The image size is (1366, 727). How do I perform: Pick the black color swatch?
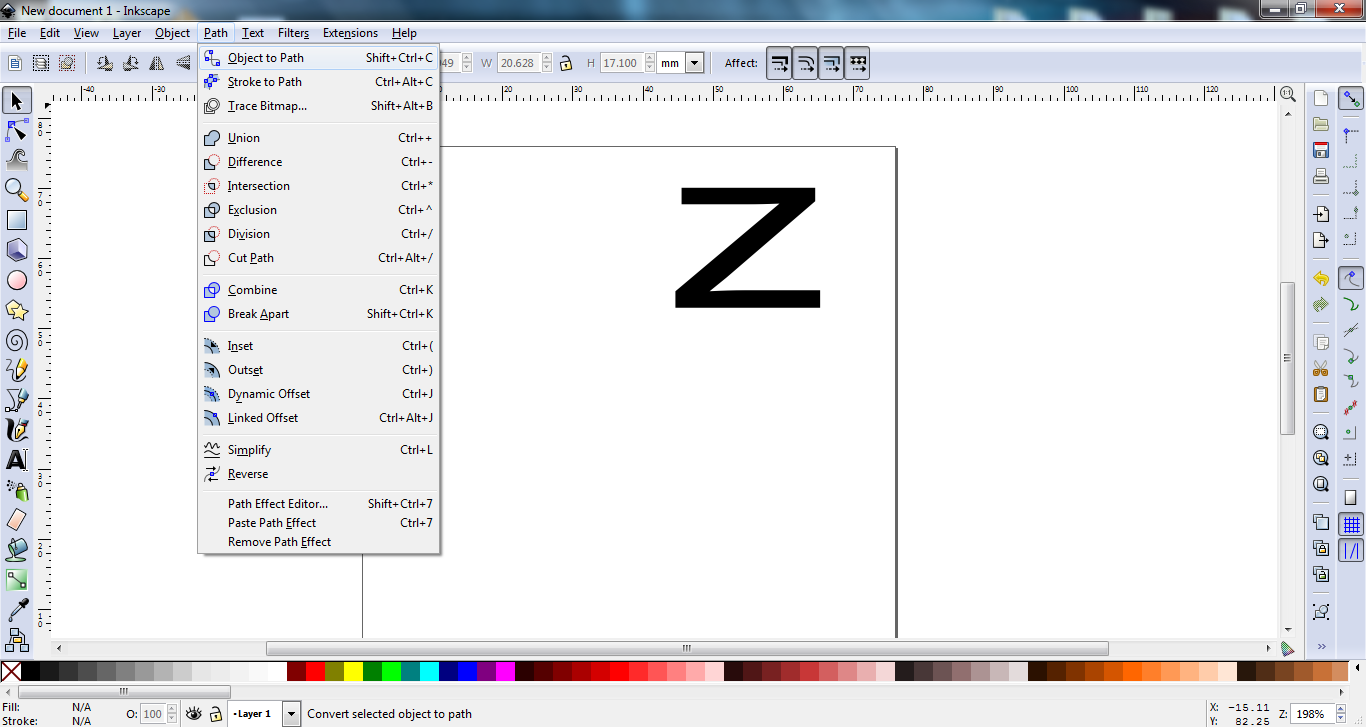point(30,671)
